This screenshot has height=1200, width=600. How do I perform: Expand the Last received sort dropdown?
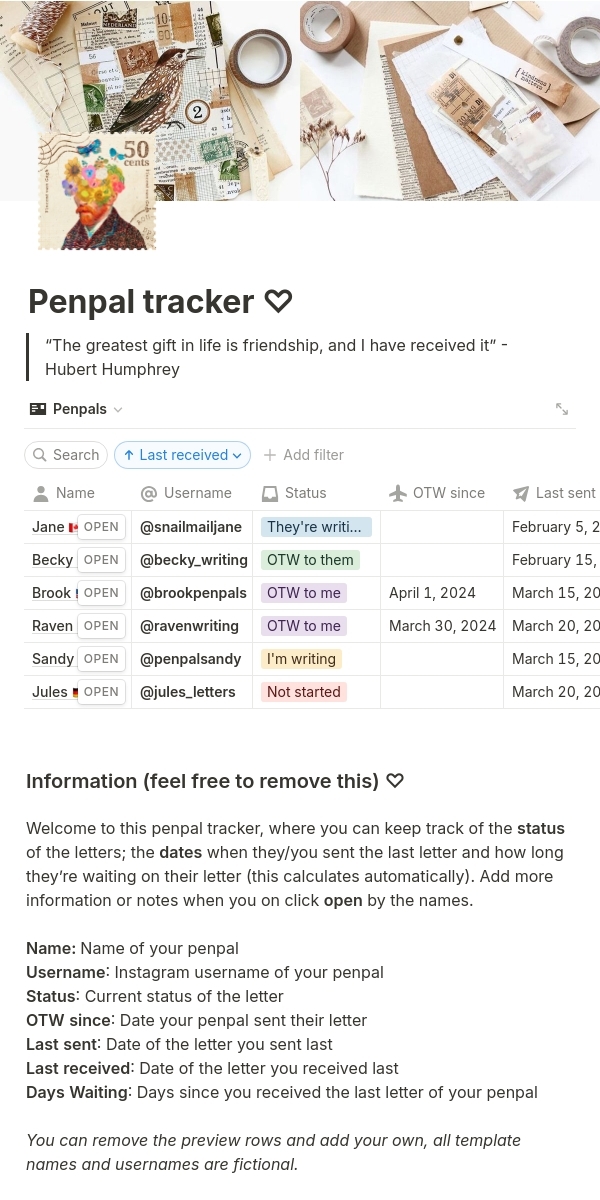coord(237,455)
